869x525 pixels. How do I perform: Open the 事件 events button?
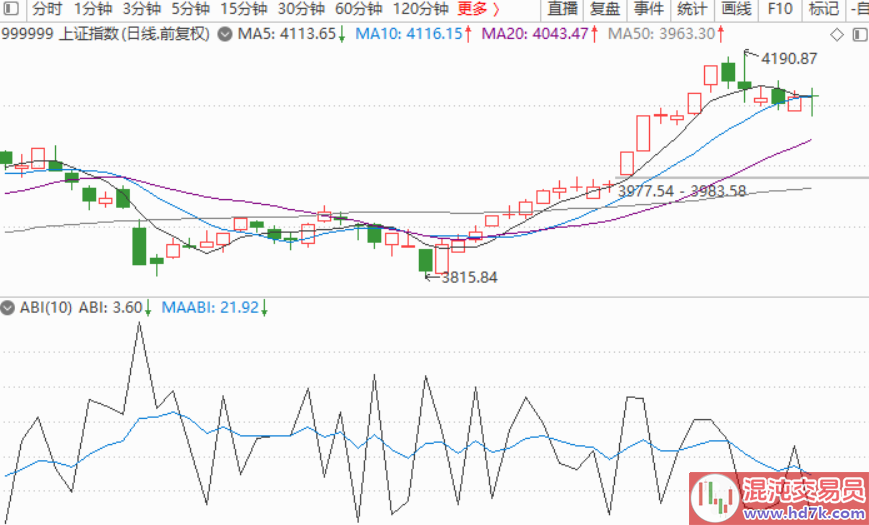648,10
